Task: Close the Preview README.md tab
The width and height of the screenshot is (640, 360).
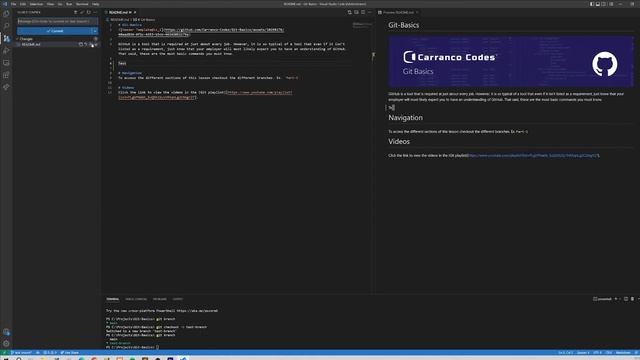Action: tap(417, 12)
